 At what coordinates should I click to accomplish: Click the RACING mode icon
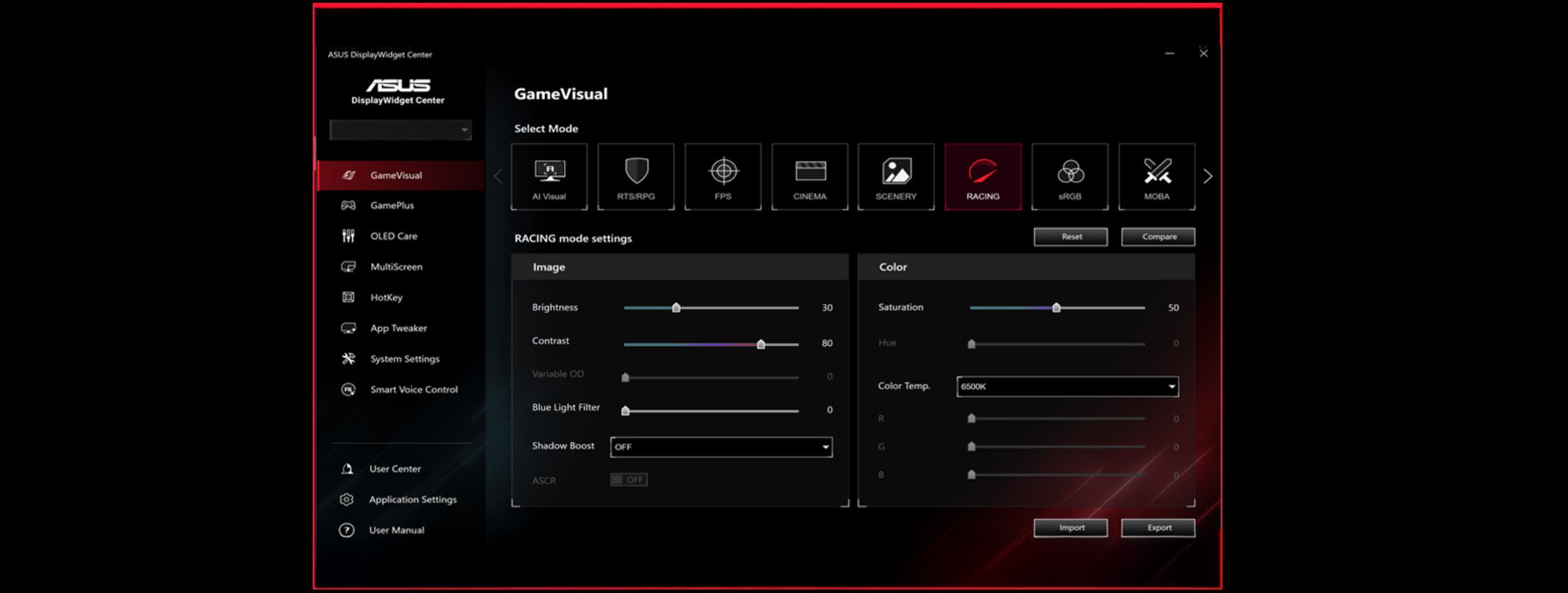click(x=982, y=176)
